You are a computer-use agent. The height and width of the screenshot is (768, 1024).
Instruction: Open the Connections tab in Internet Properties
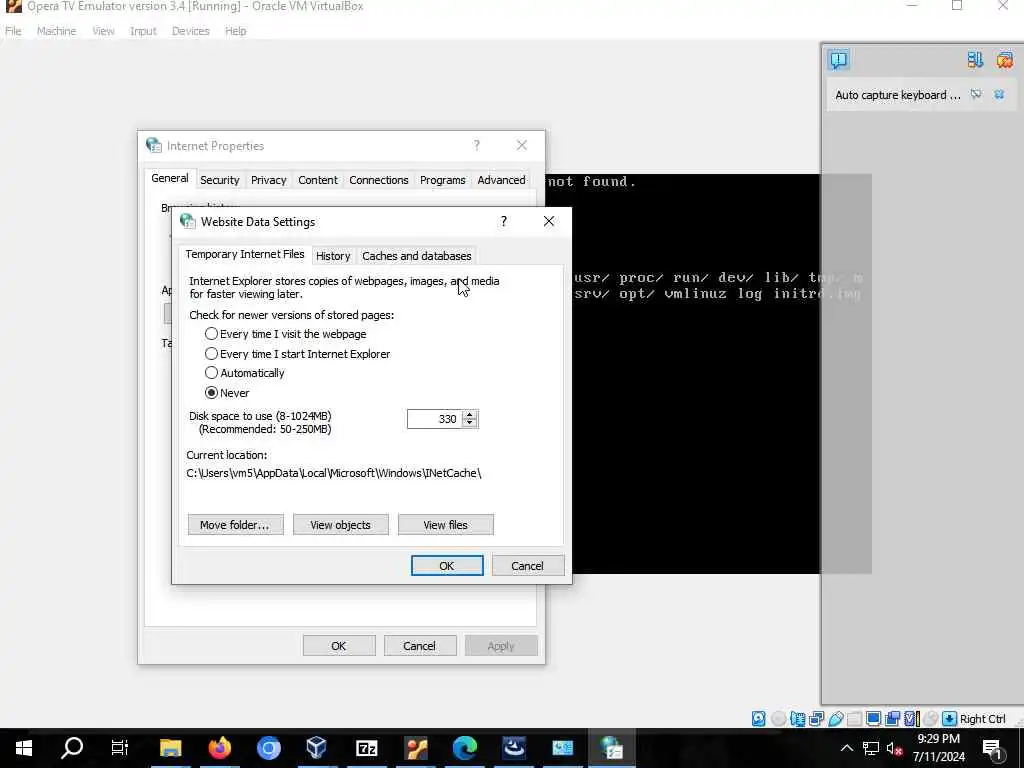point(379,180)
